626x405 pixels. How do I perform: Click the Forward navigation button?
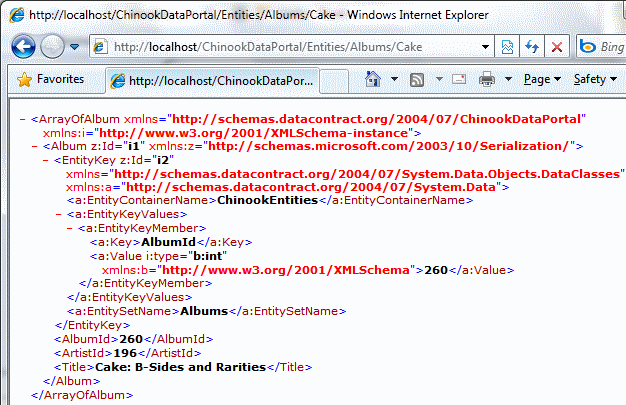tap(54, 46)
